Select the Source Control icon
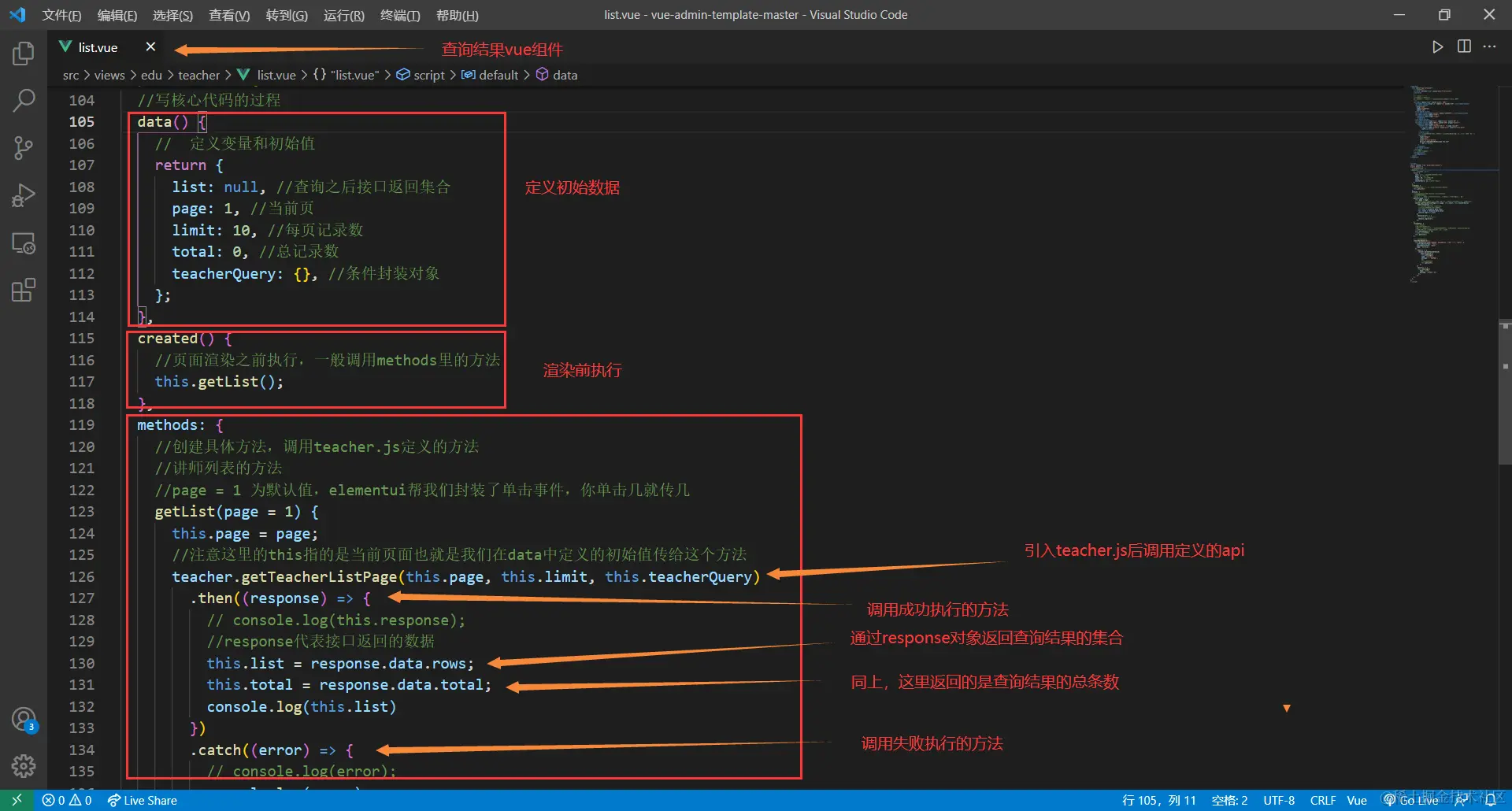Screen dimensions: 1512x811 pos(23,147)
